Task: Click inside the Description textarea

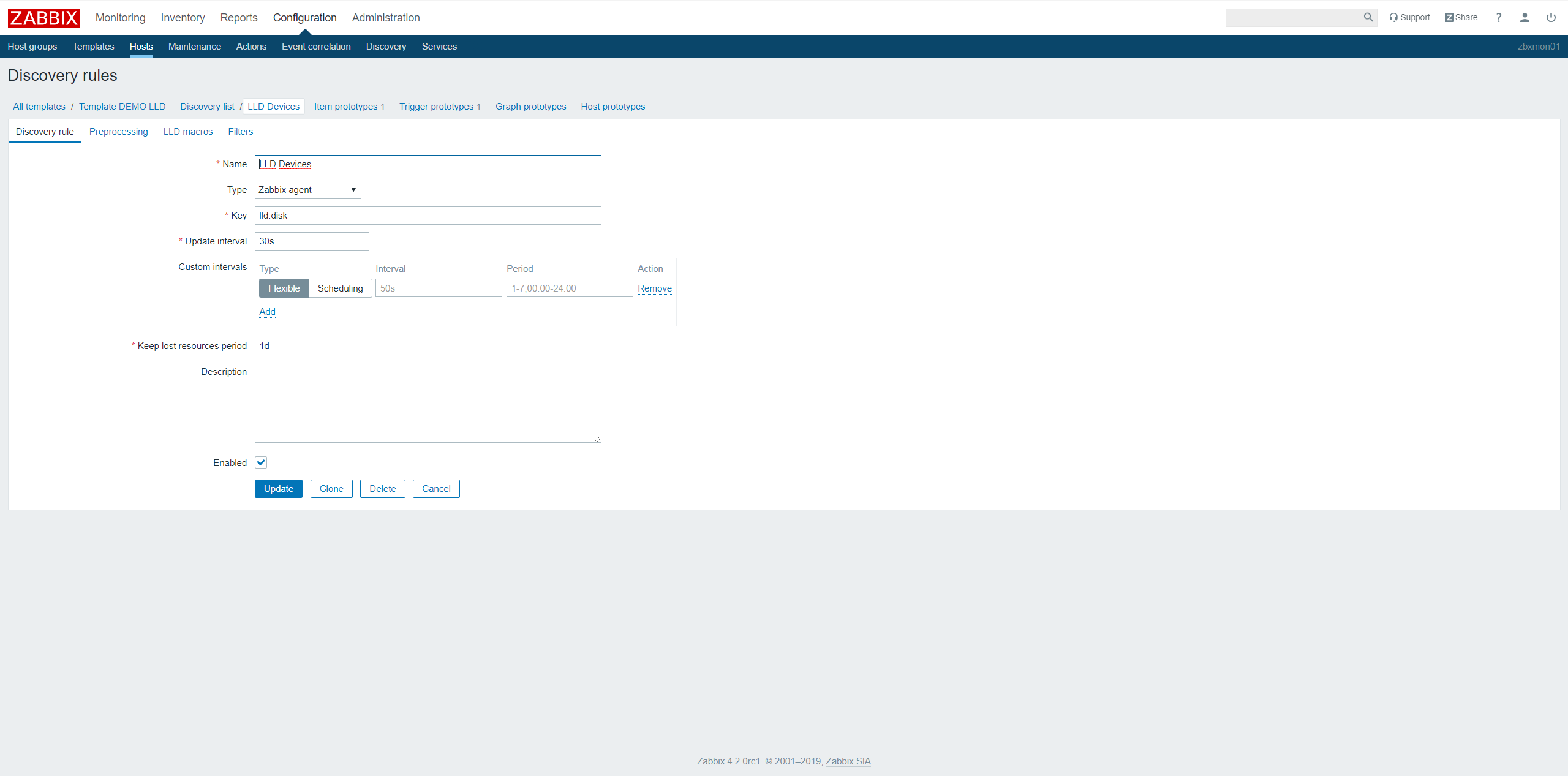Action: coord(428,402)
